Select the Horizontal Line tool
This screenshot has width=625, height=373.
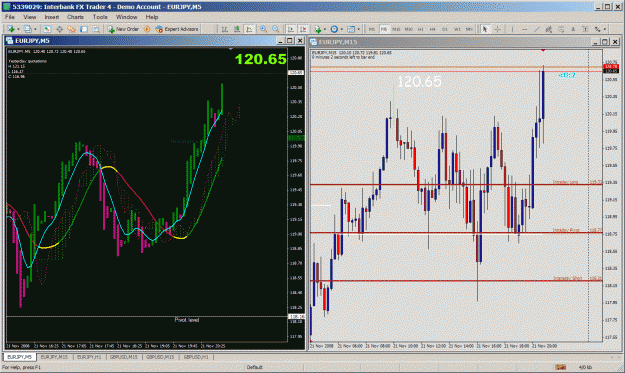(x=525, y=29)
